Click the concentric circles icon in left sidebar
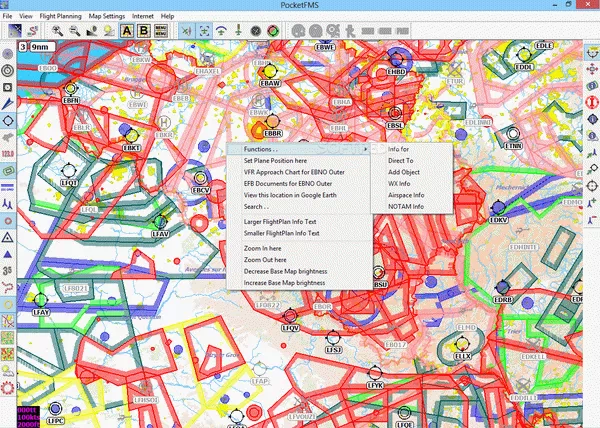600x428 pixels. (x=8, y=70)
